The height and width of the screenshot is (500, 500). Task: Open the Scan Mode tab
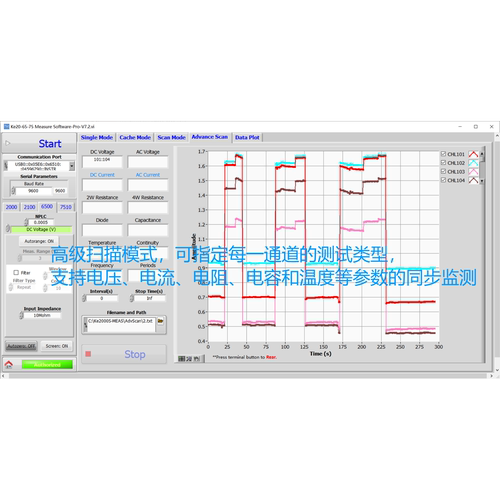(x=171, y=137)
